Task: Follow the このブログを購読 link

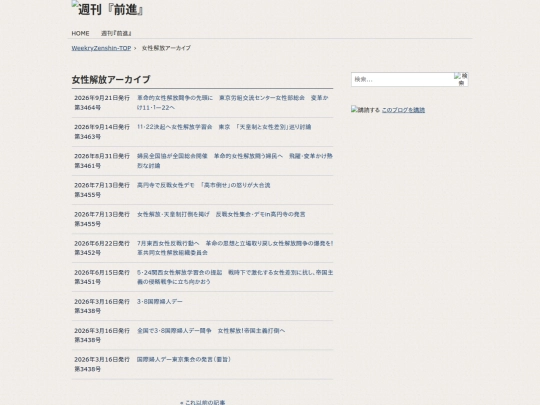Action: 403,110
